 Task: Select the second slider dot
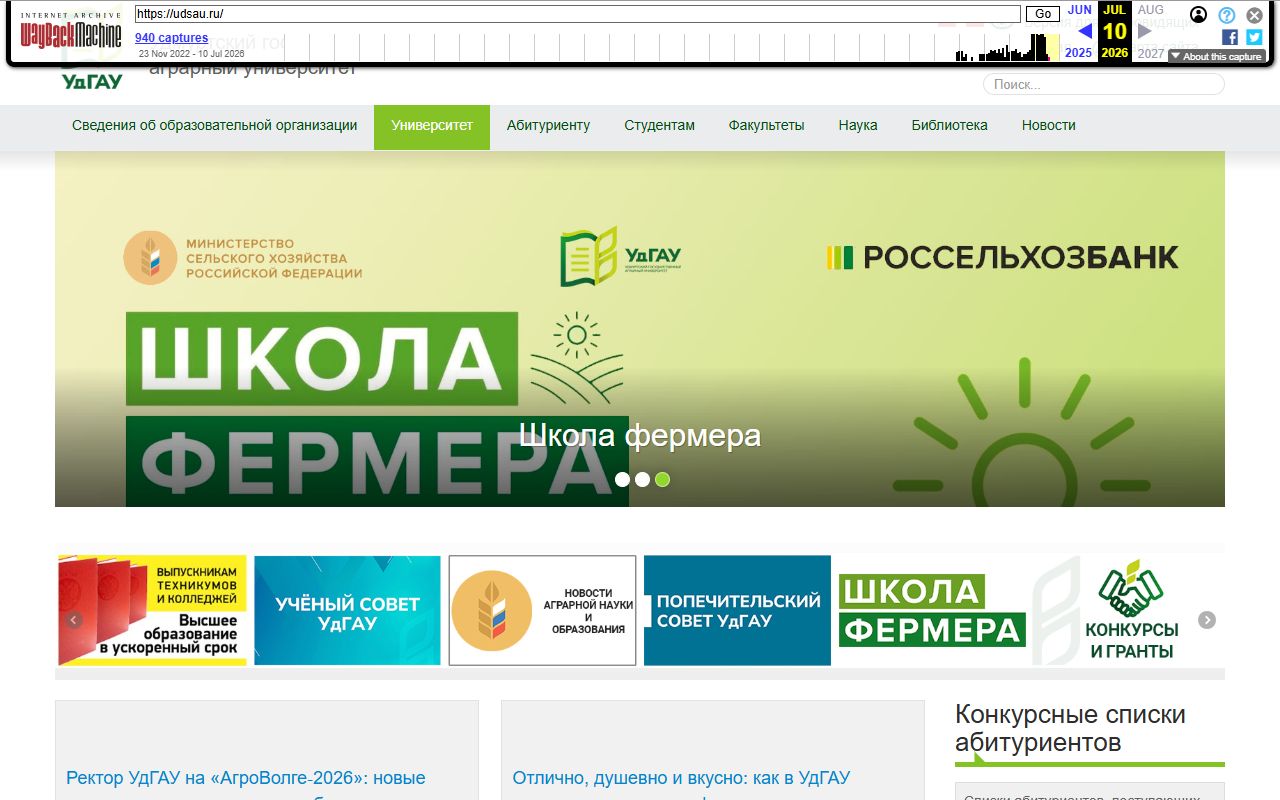coord(642,480)
